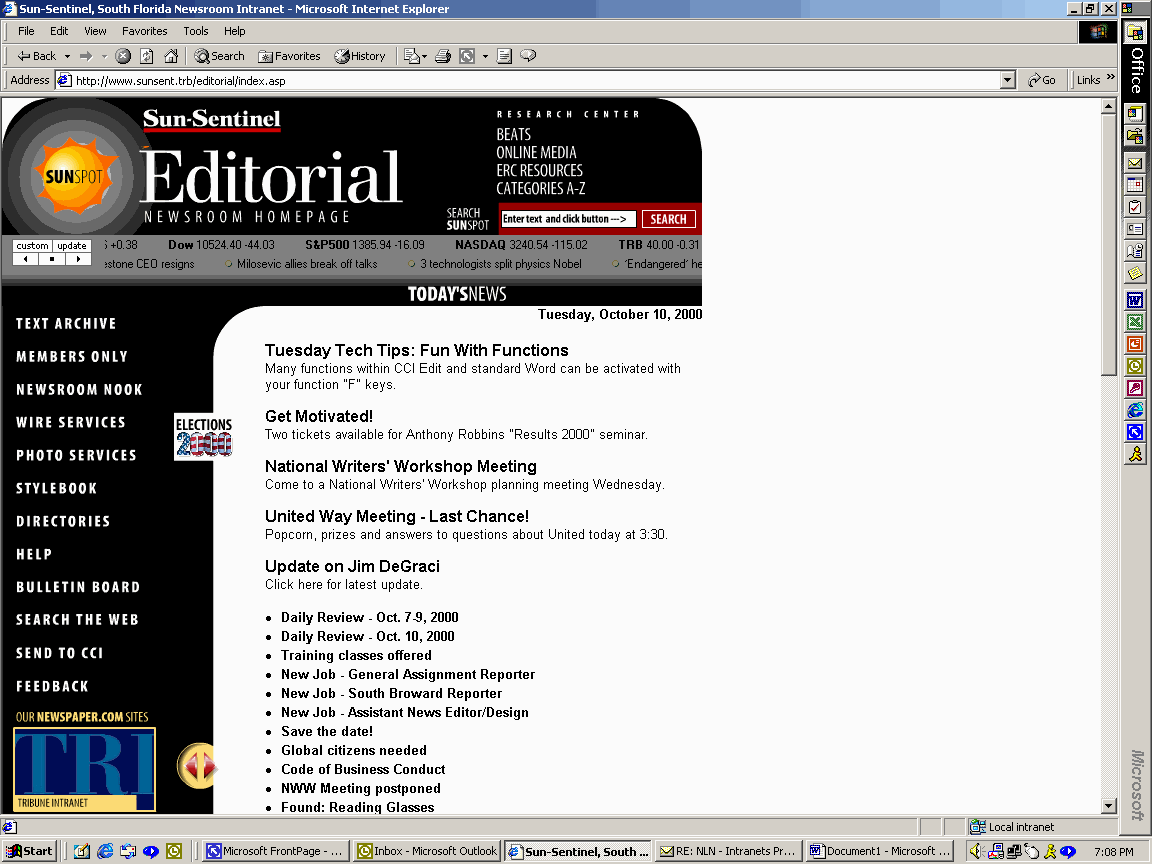1152x864 pixels.
Task: Click the ticker update button
Action: click(x=72, y=245)
